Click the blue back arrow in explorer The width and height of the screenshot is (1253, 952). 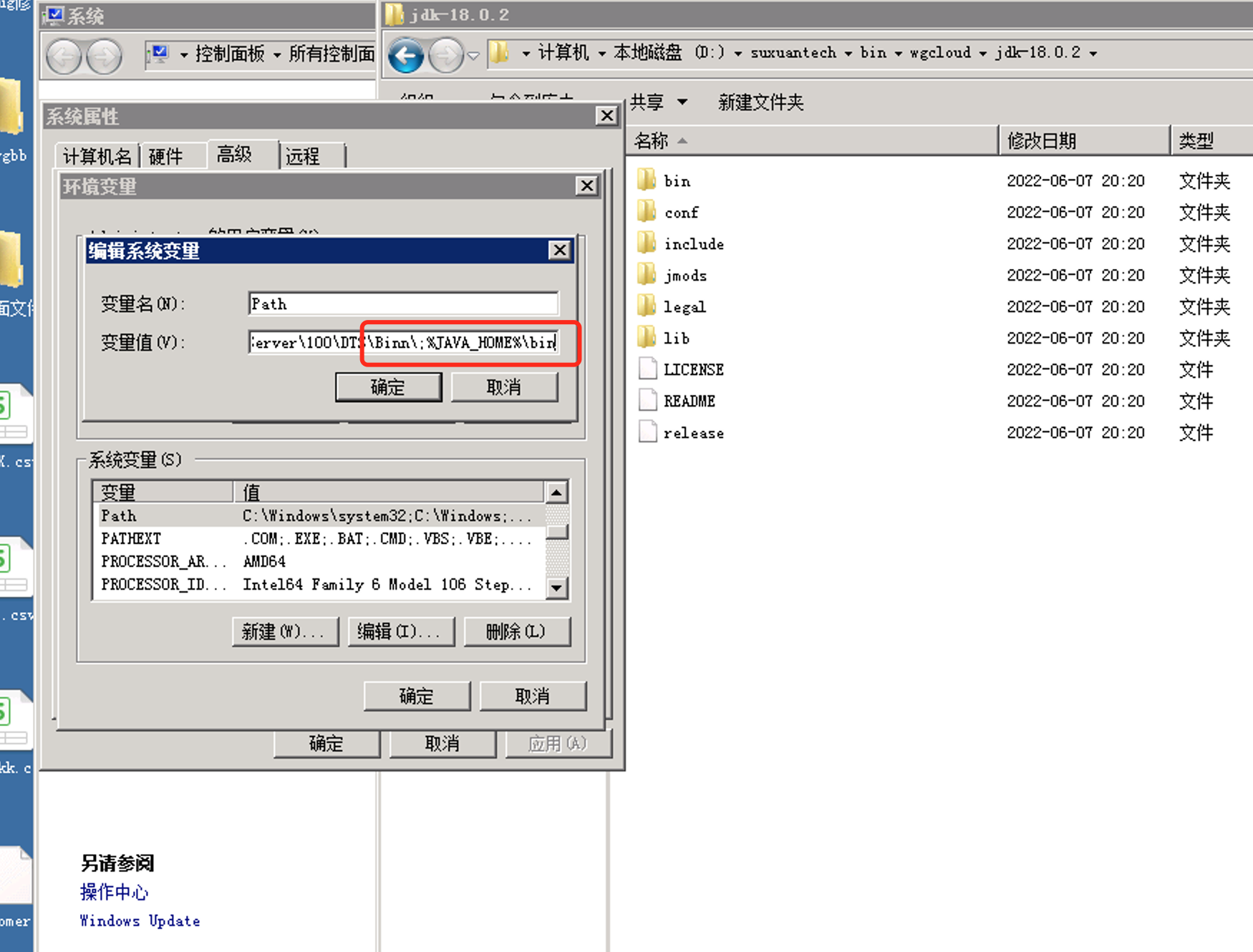click(x=406, y=55)
